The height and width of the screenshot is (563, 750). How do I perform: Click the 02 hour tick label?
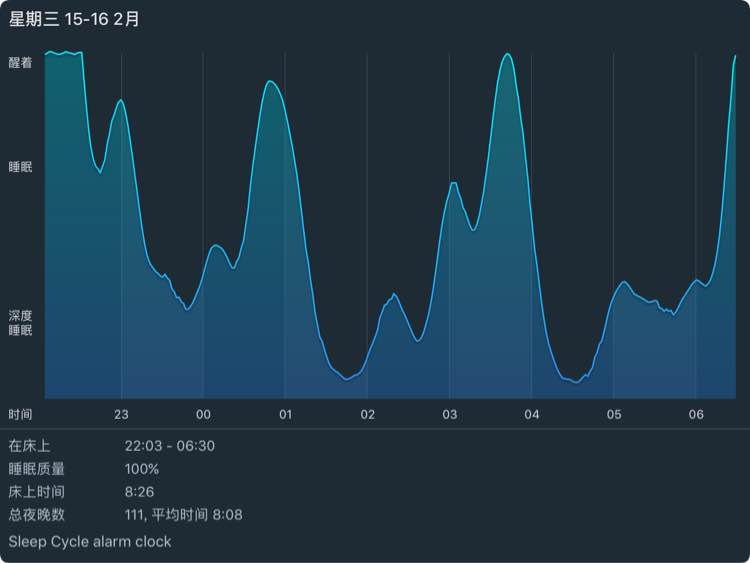click(x=367, y=414)
